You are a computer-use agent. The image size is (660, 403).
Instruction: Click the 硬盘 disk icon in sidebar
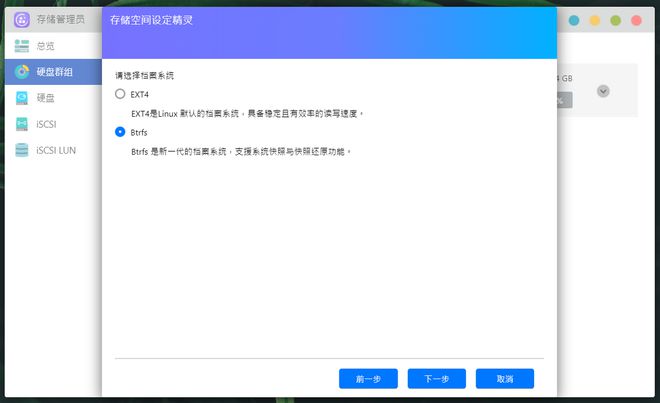(21, 98)
